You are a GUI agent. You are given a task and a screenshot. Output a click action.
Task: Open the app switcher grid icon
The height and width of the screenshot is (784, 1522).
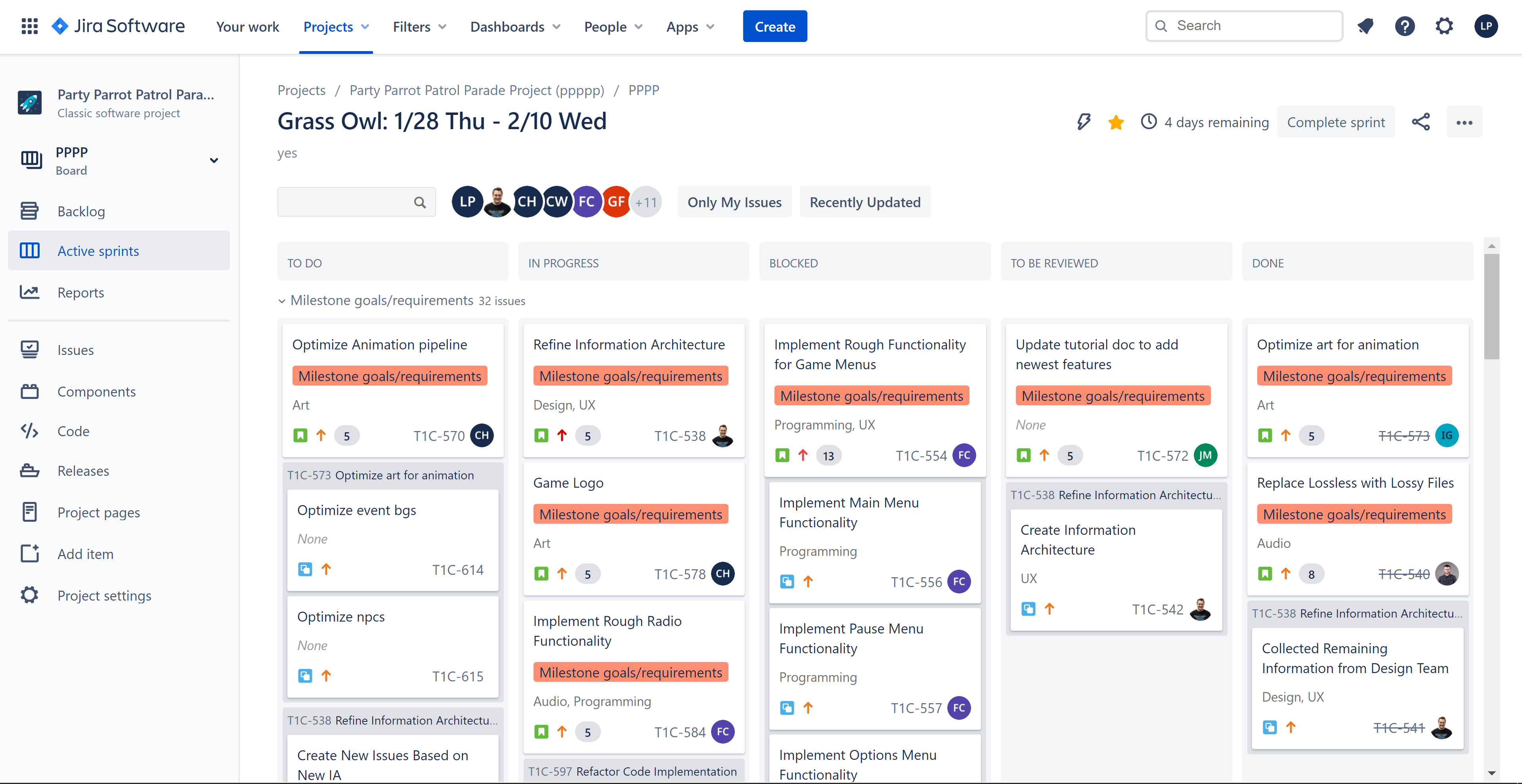29,26
